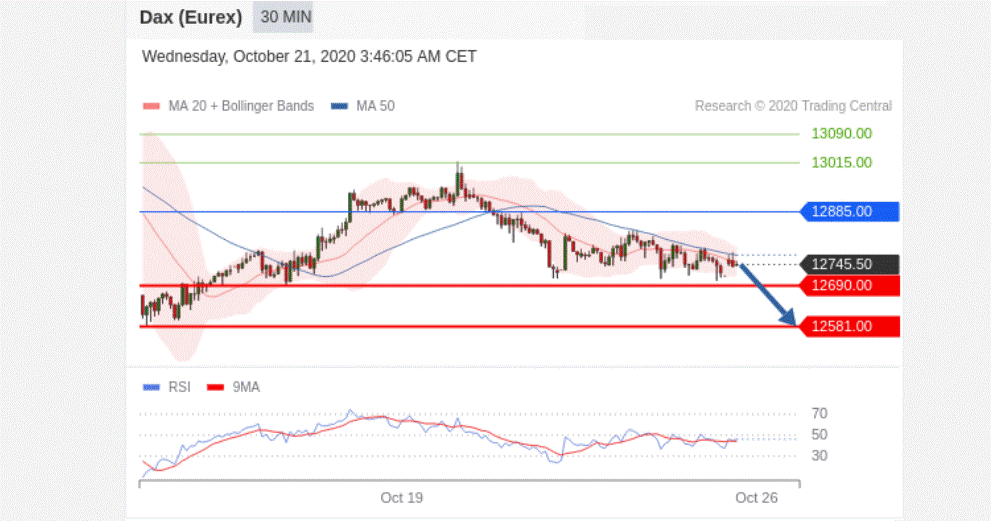Click the Dax (Eurex) chart title

click(191, 17)
